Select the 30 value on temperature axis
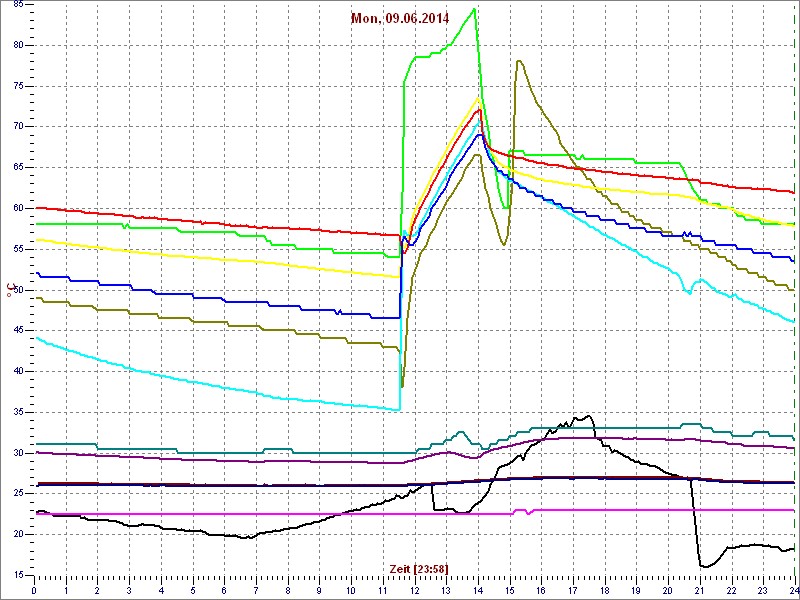 tap(17, 453)
